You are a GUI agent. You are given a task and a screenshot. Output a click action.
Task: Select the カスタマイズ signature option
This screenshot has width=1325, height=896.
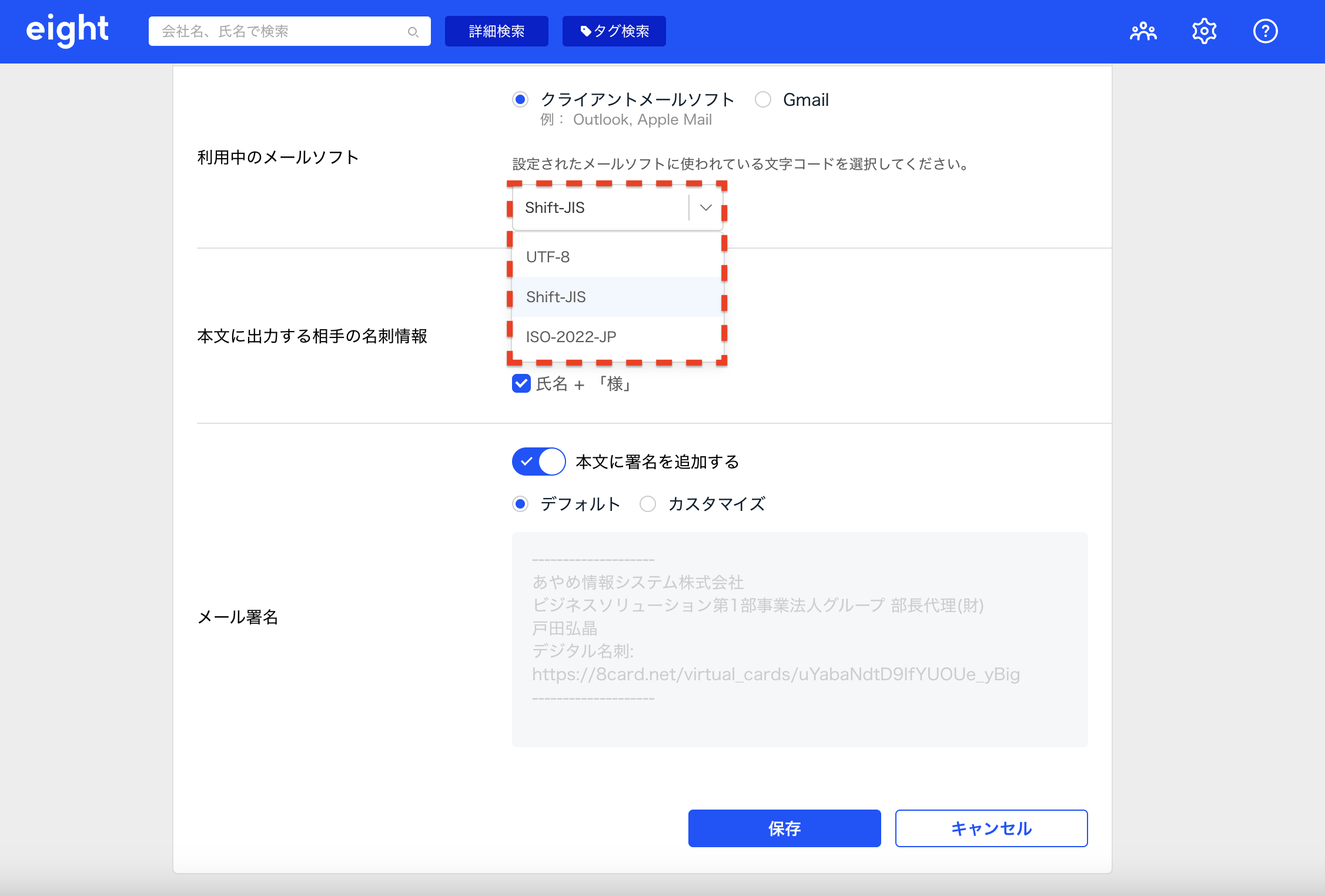point(648,504)
